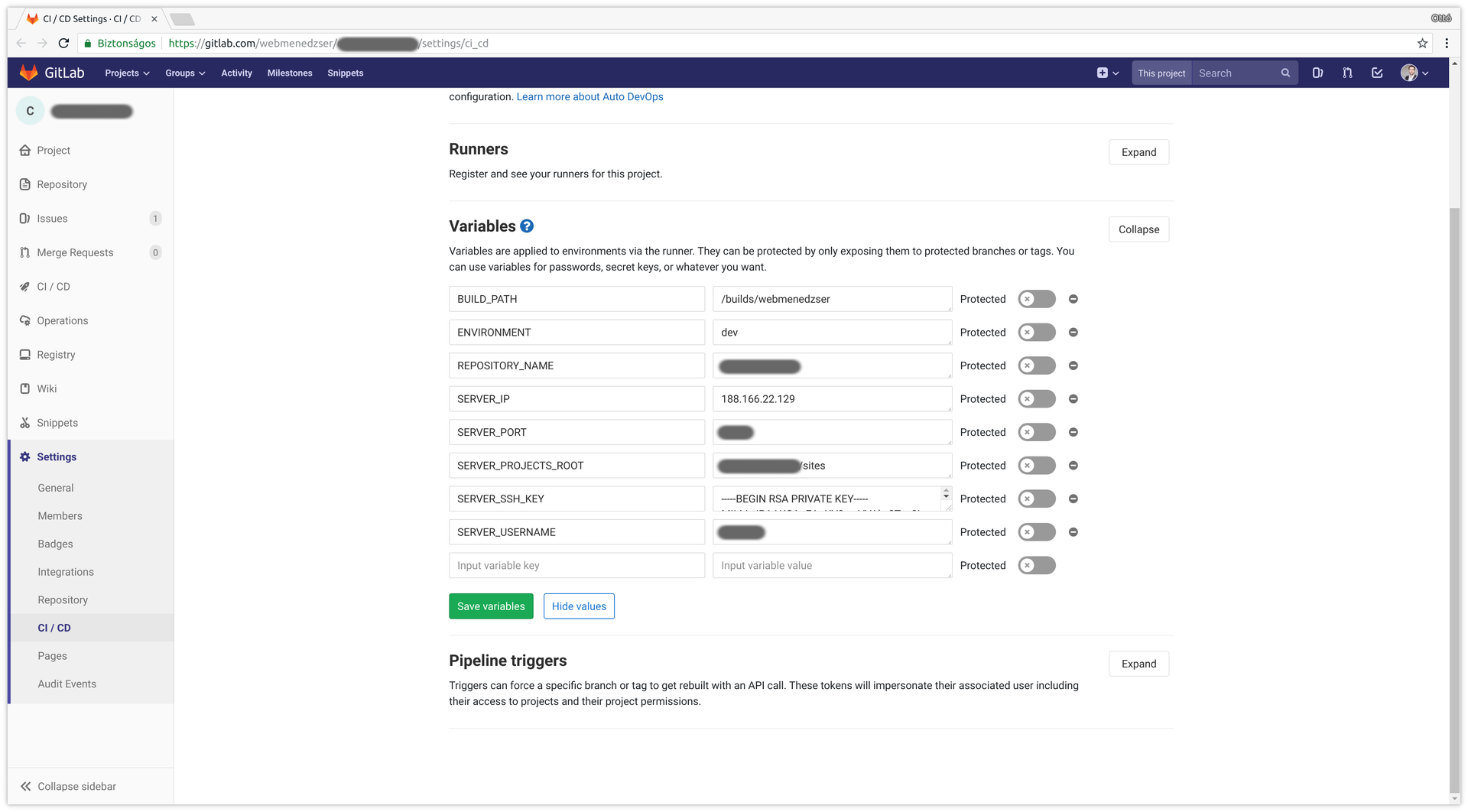The height and width of the screenshot is (812, 1468).
Task: Toggle Protected for SERVER_PORT
Action: (1037, 432)
